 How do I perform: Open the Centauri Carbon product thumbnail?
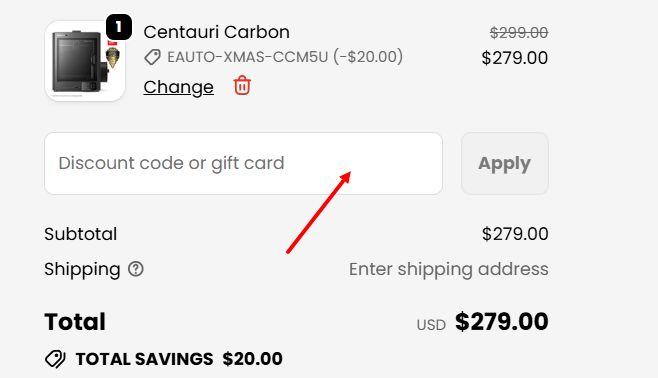click(85, 61)
